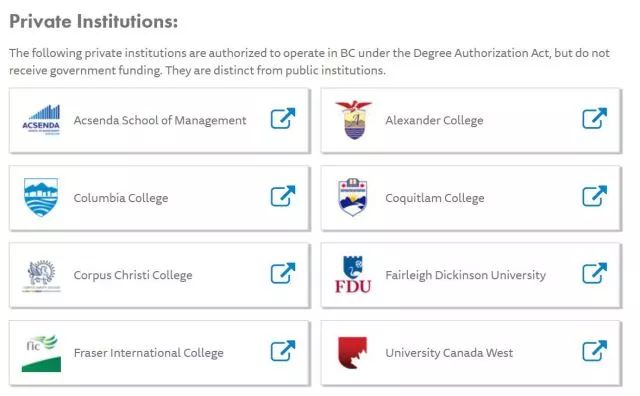The image size is (640, 396).
Task: Click Alexander College external link icon
Action: point(595,118)
